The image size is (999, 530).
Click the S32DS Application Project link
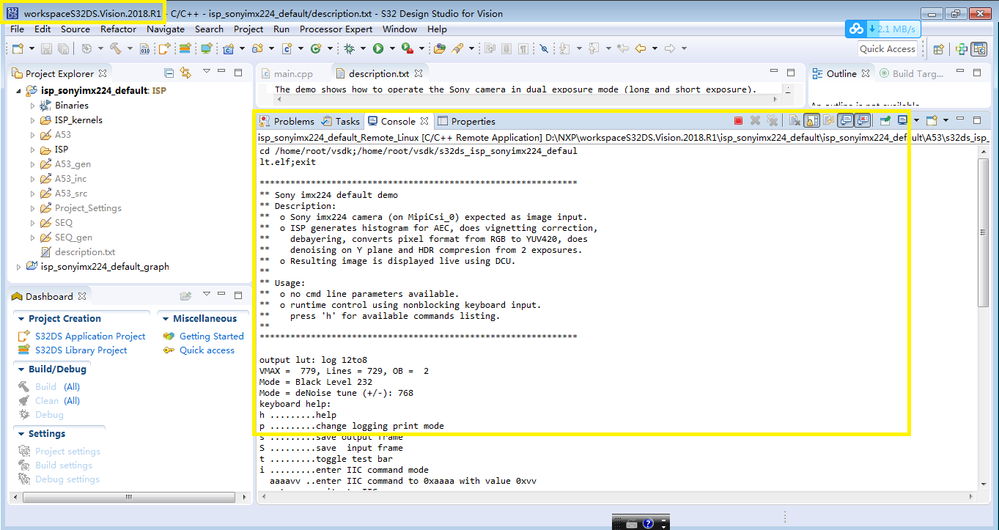[x=90, y=336]
